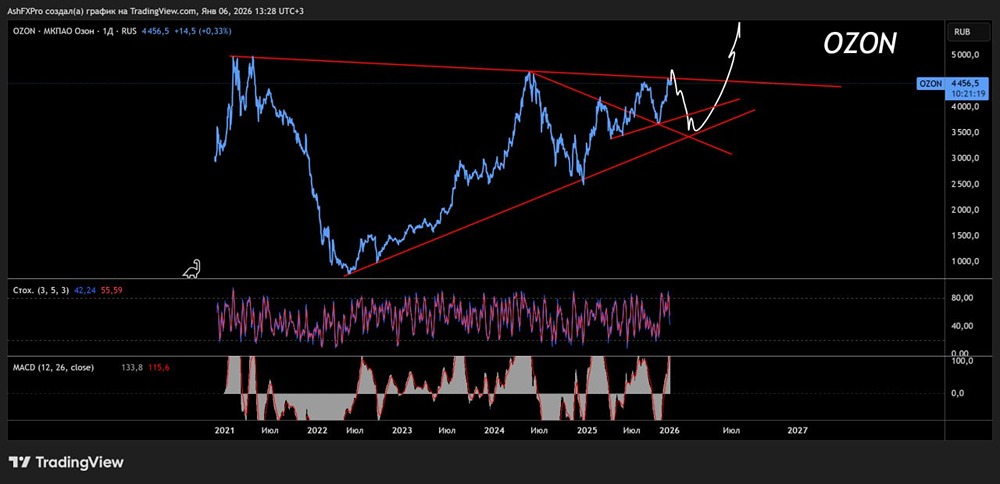Click the 1500,0 price axis label
This screenshot has height=484, width=1000.
pyautogui.click(x=965, y=236)
